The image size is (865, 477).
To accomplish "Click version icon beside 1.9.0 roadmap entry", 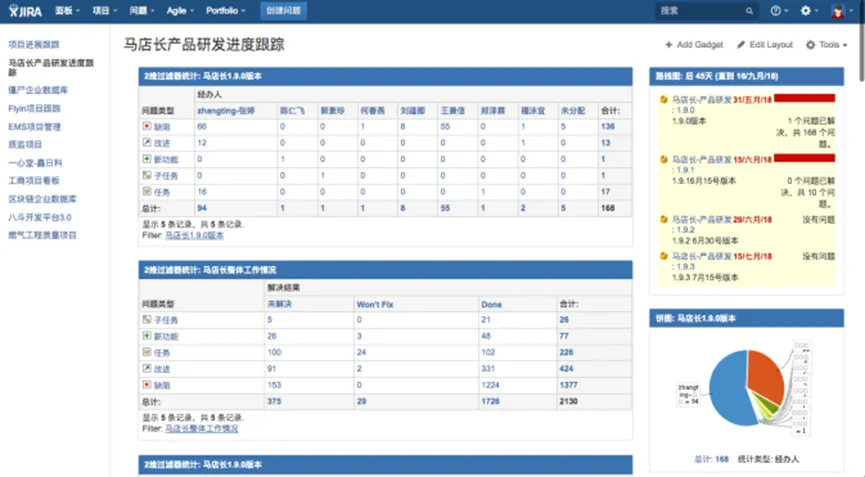I will click(664, 100).
